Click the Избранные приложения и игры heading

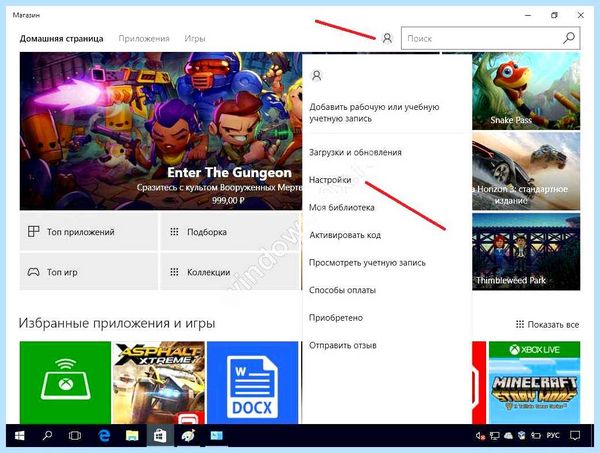pos(117,323)
